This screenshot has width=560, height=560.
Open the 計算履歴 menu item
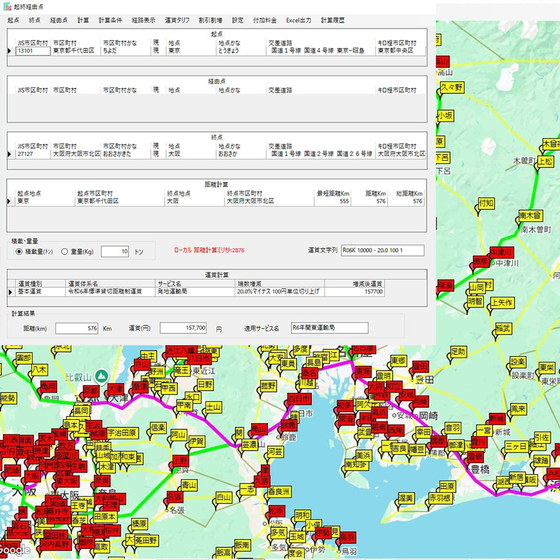332,20
